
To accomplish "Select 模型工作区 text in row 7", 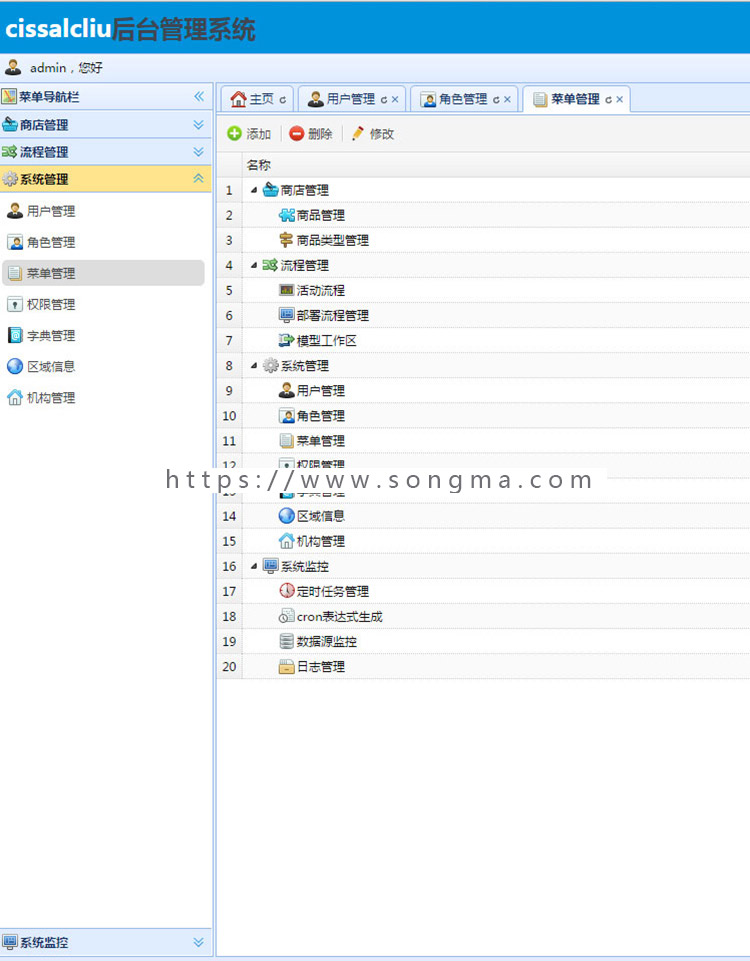I will (x=327, y=340).
